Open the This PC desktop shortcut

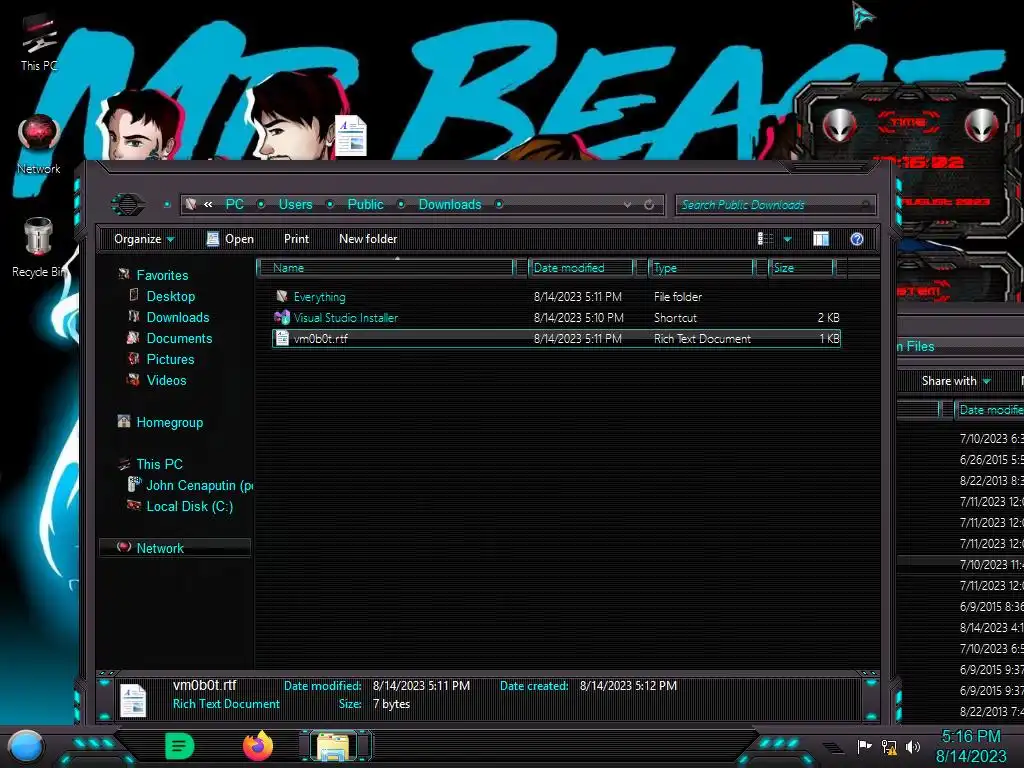pos(39,42)
